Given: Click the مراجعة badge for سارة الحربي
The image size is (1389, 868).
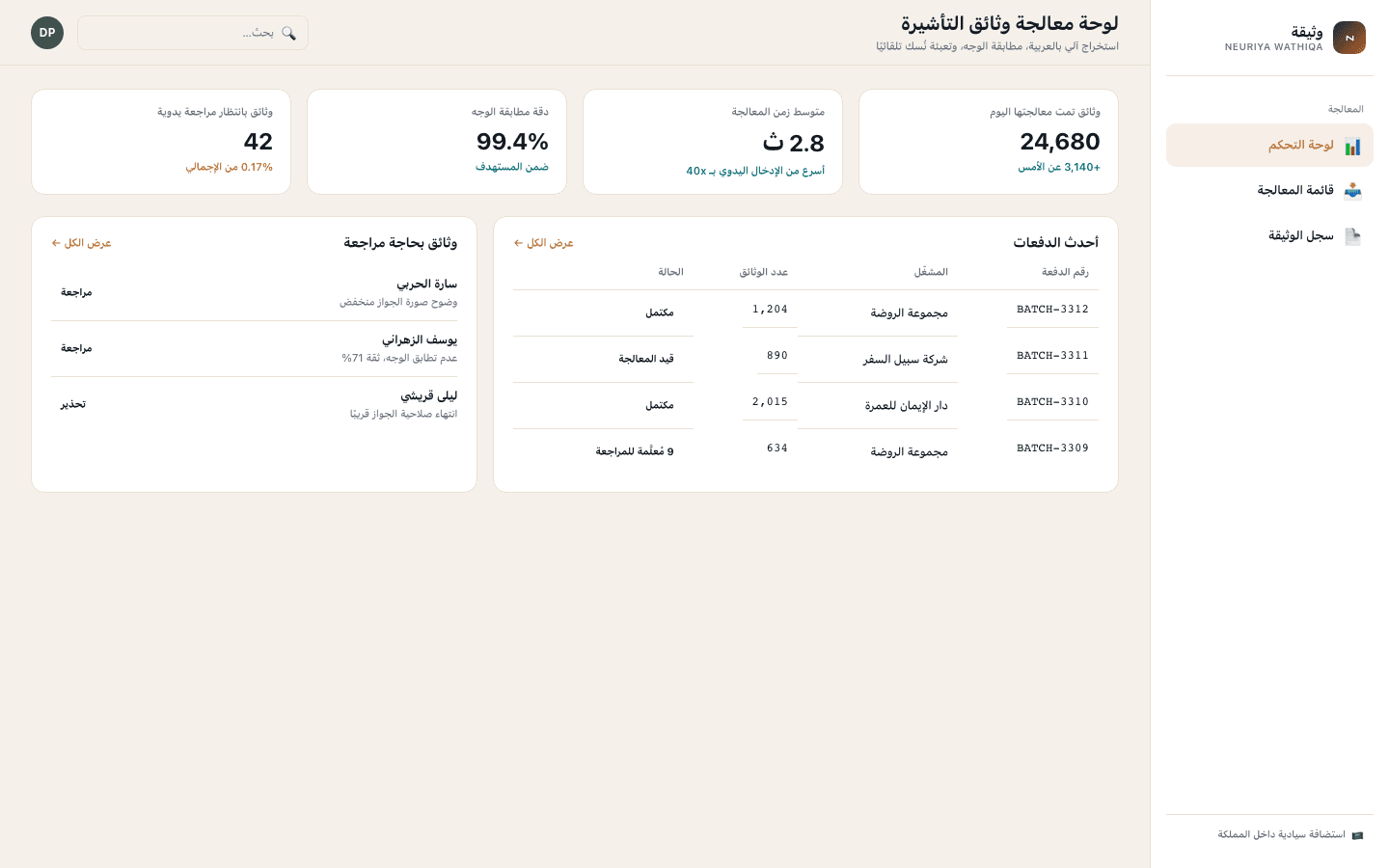Looking at the screenshot, I should [x=76, y=292].
